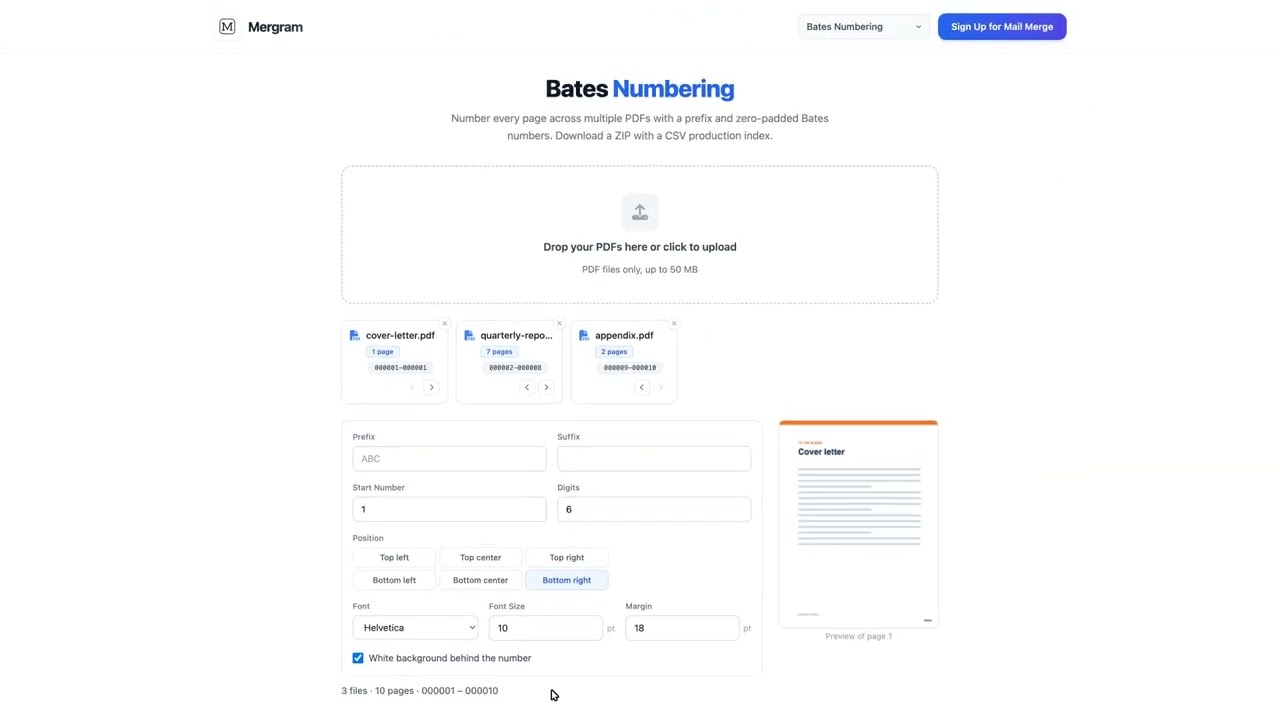Screen dimensions: 1280x720
Task: Click the Mergram logo icon
Action: coord(227,27)
